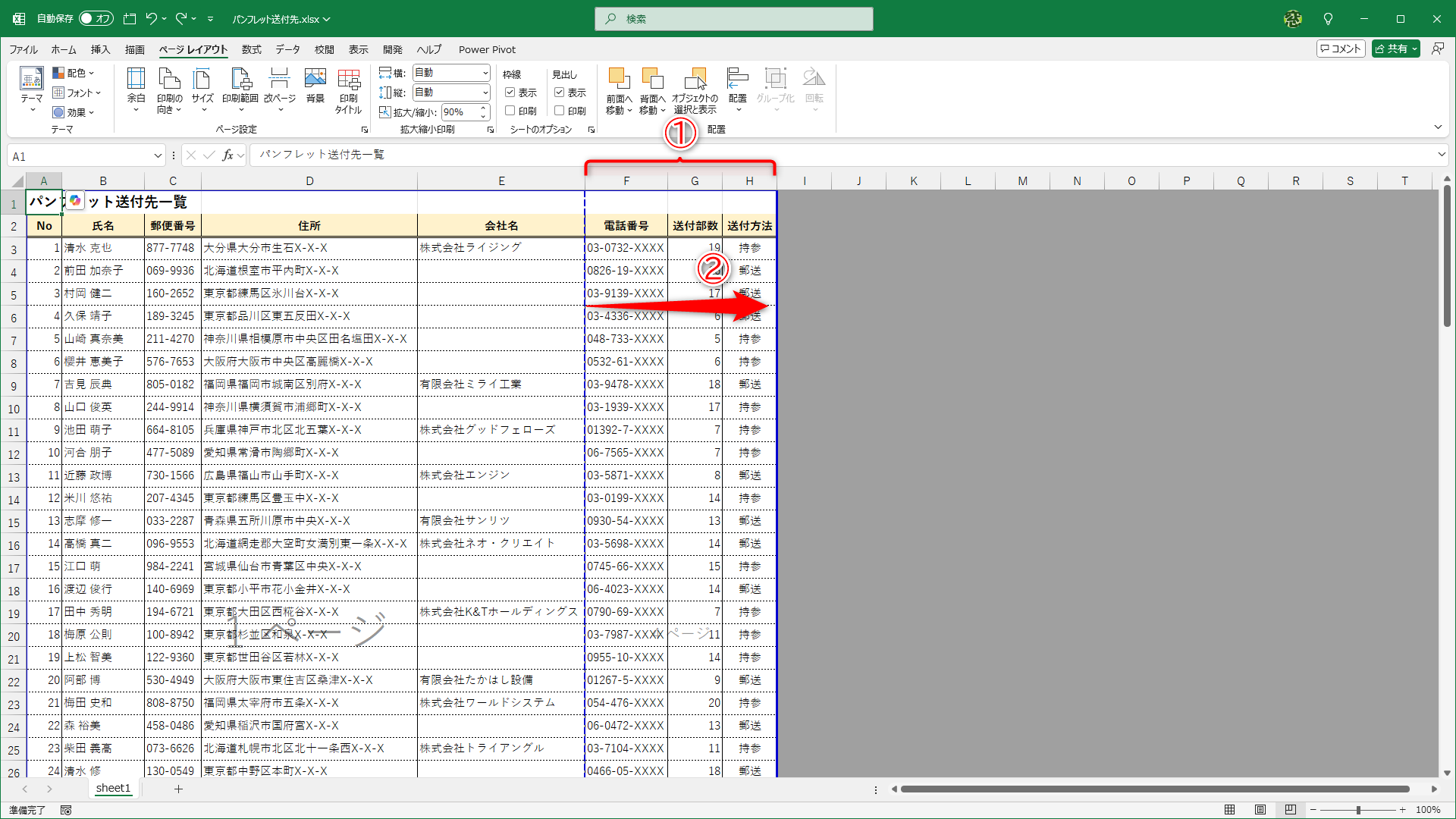Viewport: 1456px width, 819px height.
Task: 余白アイコンを選択する
Action: pyautogui.click(x=136, y=87)
